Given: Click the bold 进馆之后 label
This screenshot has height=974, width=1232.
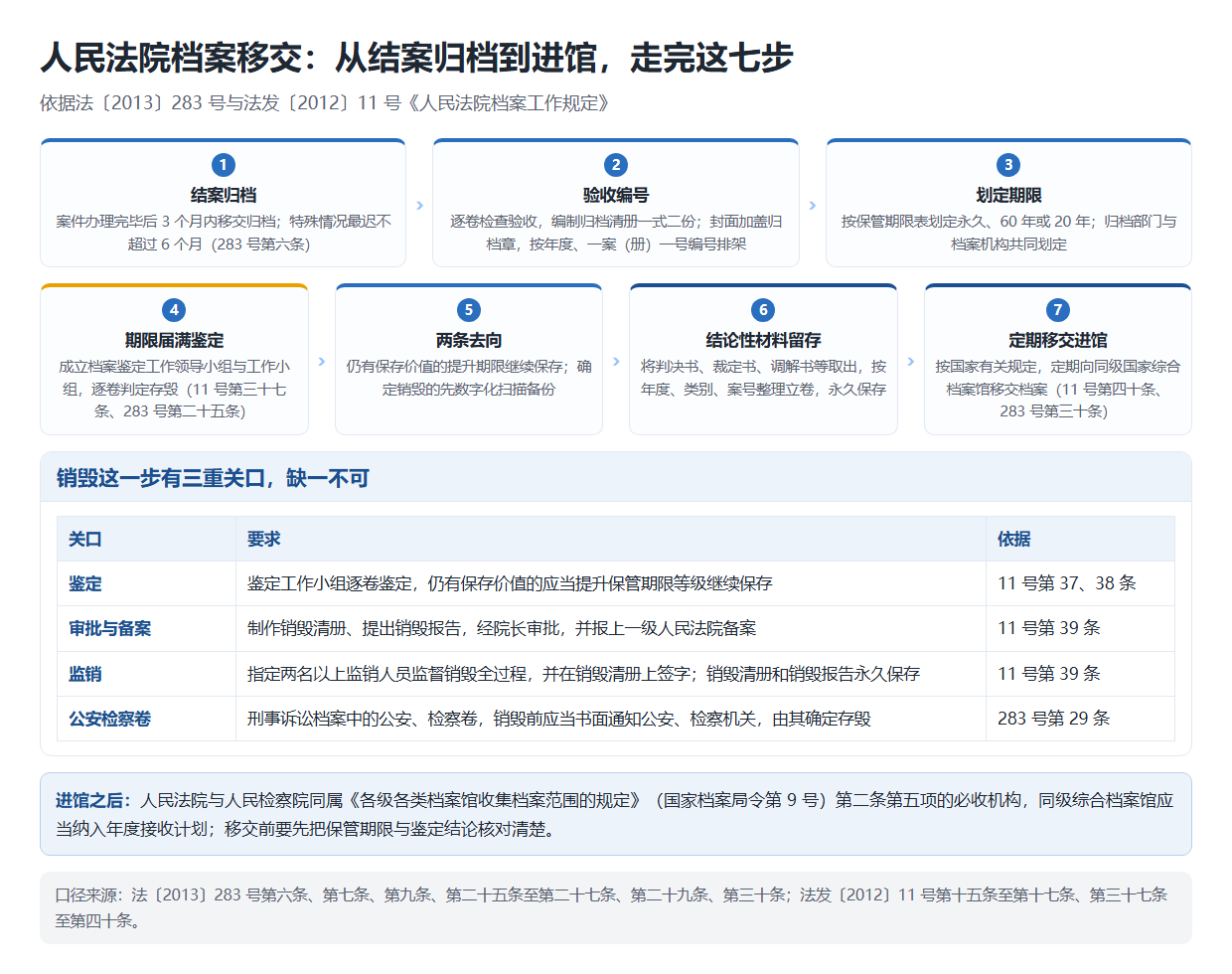Looking at the screenshot, I should [x=92, y=800].
